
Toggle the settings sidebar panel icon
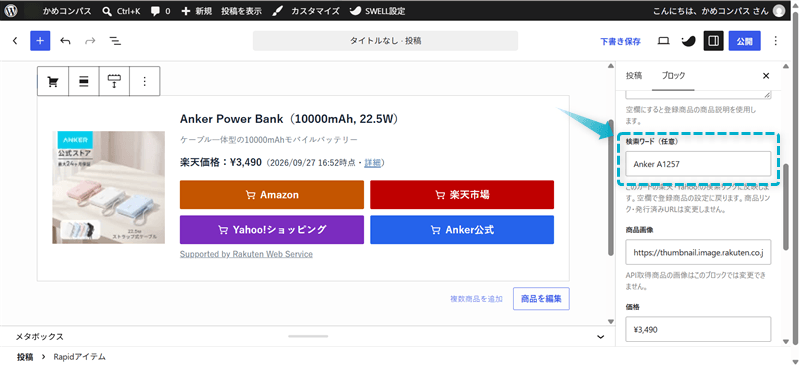click(713, 41)
